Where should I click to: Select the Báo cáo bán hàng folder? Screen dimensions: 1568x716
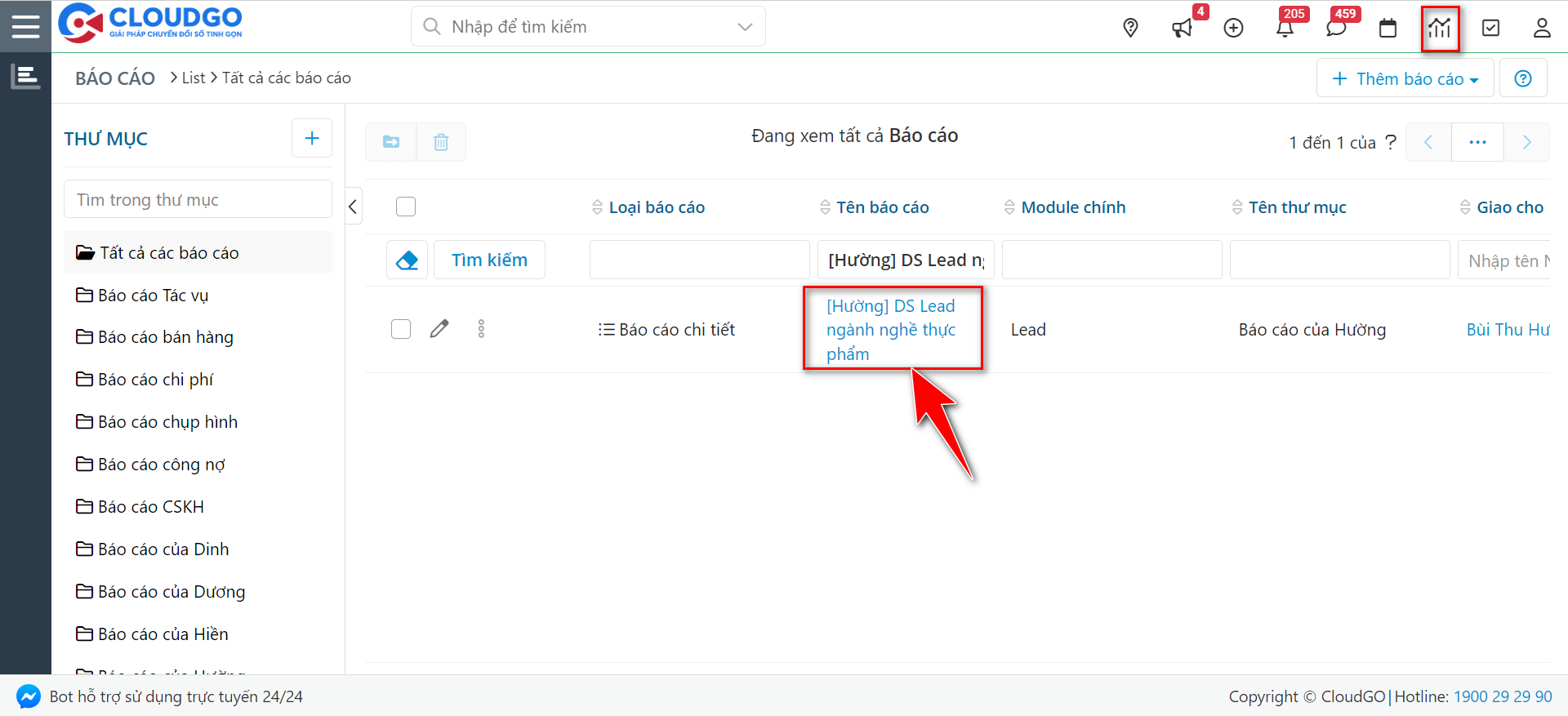click(x=165, y=337)
